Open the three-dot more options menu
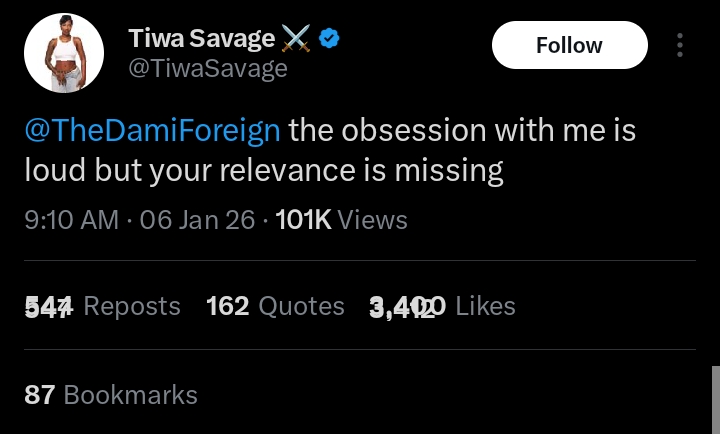The height and width of the screenshot is (434, 720). coord(680,45)
